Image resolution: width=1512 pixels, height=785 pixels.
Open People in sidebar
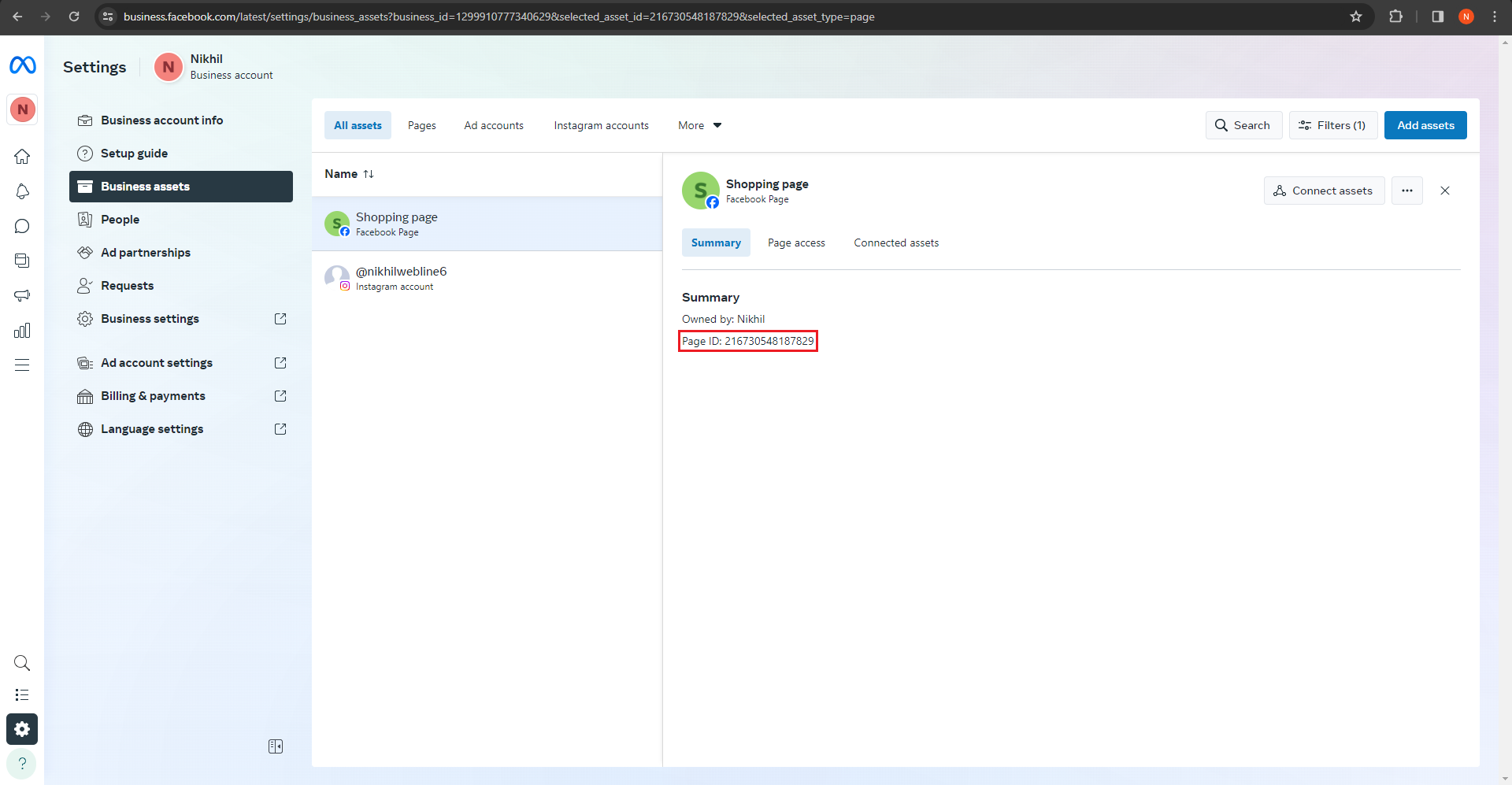[181, 220]
